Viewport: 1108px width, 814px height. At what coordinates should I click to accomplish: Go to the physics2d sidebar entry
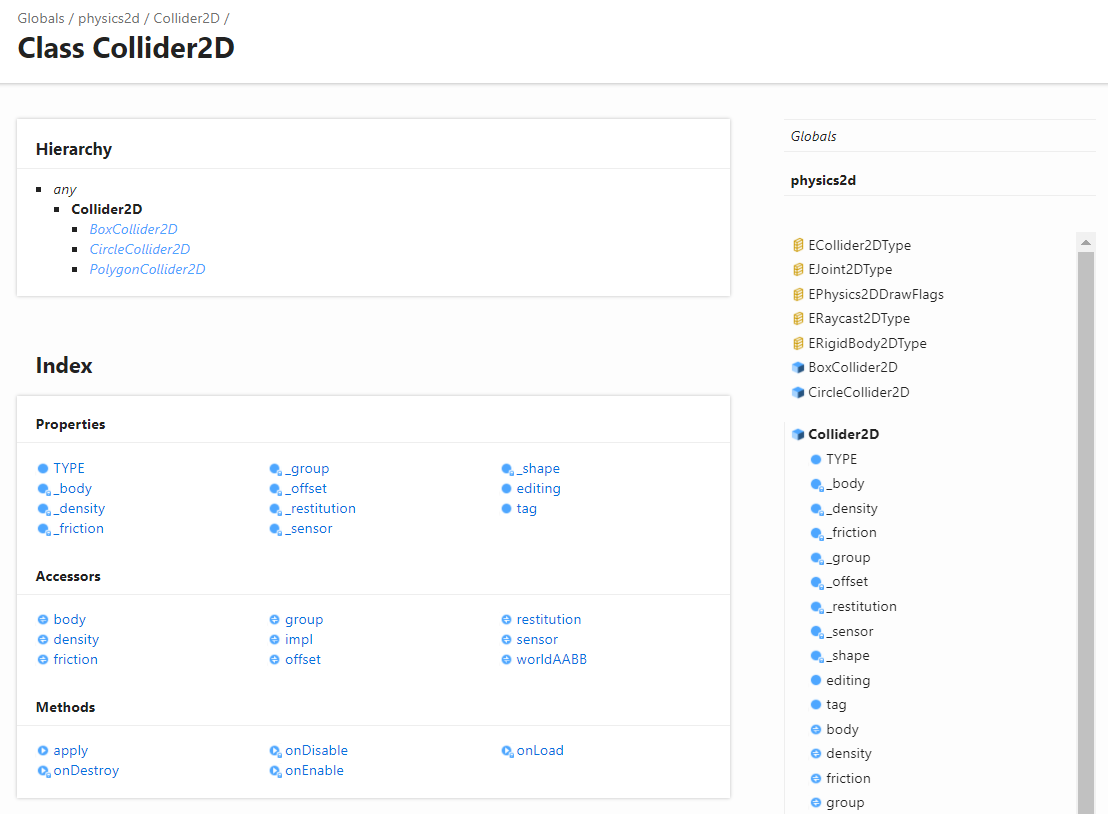pyautogui.click(x=823, y=180)
